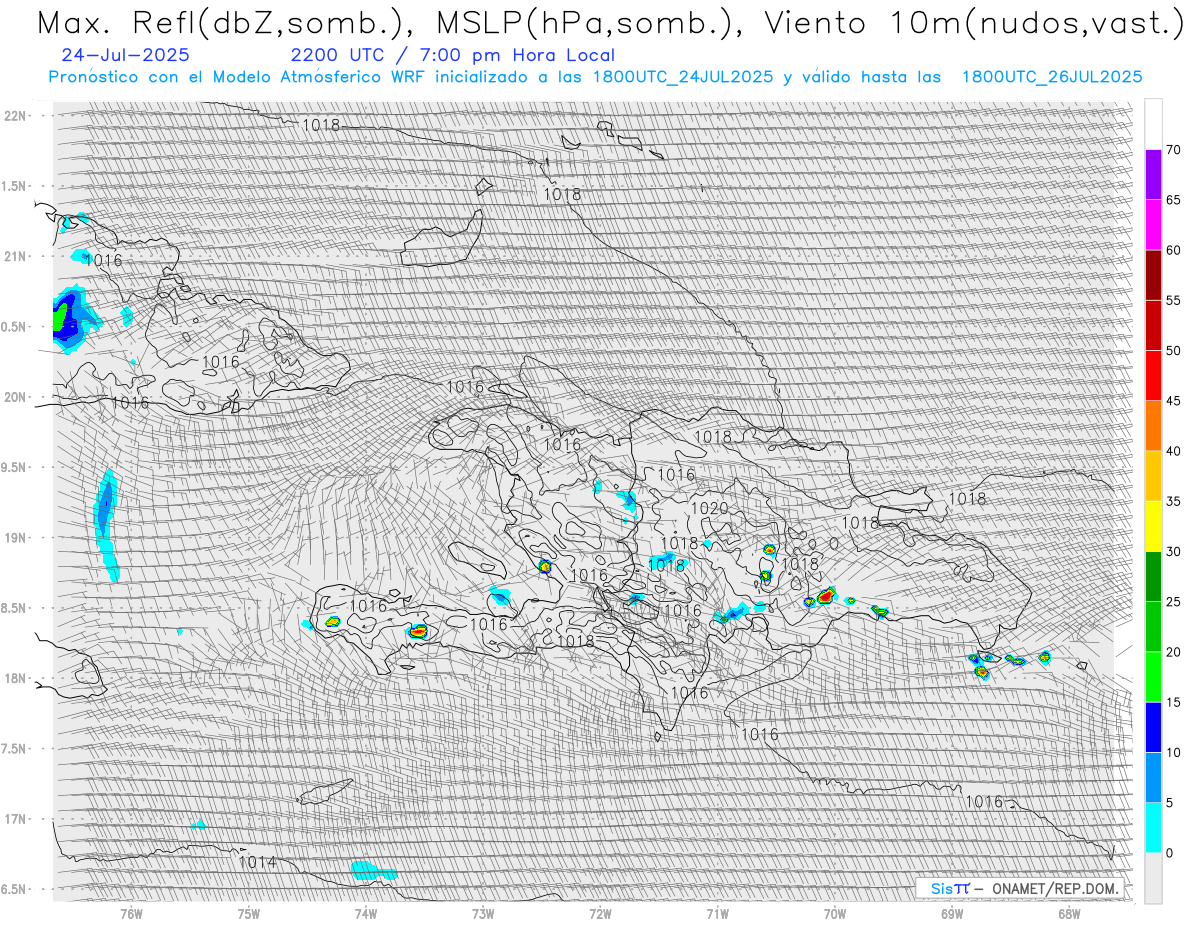Click the magenta 60-65 dBZ colorbar segment
This screenshot has height=927, width=1200.
(1153, 225)
